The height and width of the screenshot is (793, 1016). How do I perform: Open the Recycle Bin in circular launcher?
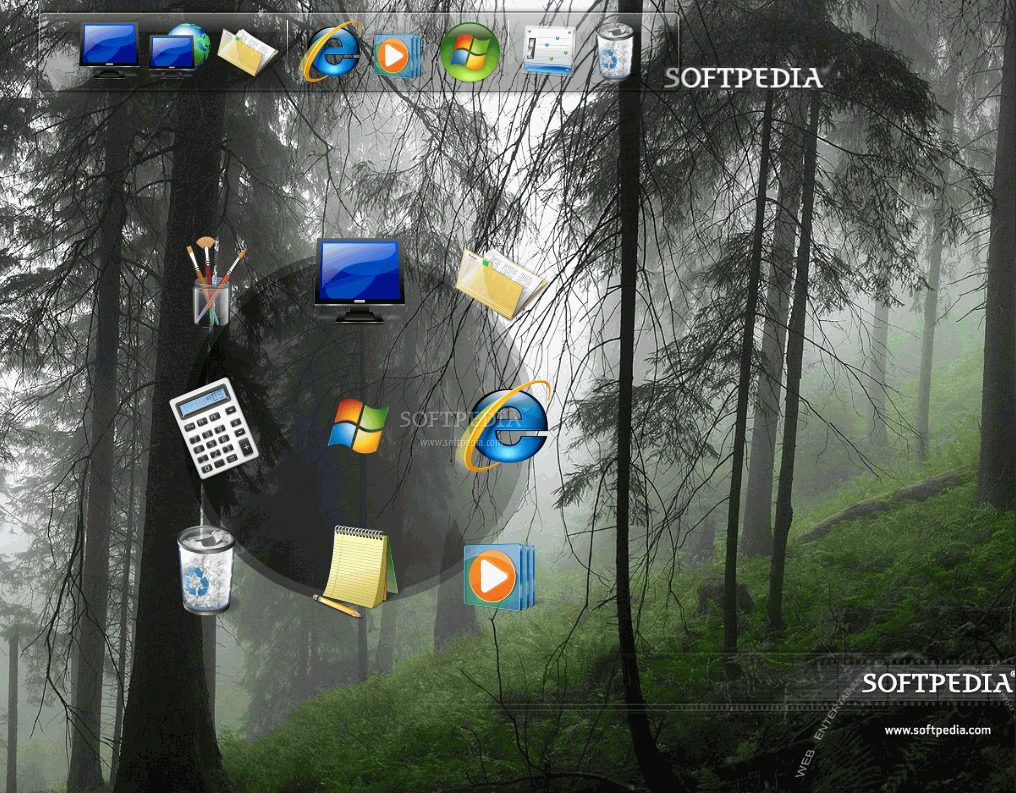coord(206,569)
